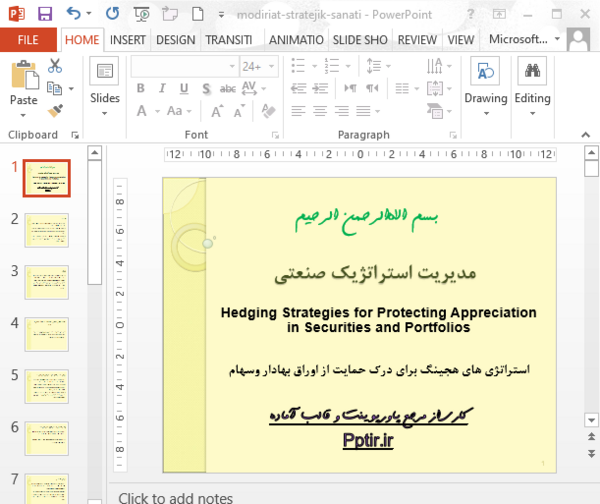Open the Font dialog launcher
The image size is (600, 504).
click(x=275, y=135)
